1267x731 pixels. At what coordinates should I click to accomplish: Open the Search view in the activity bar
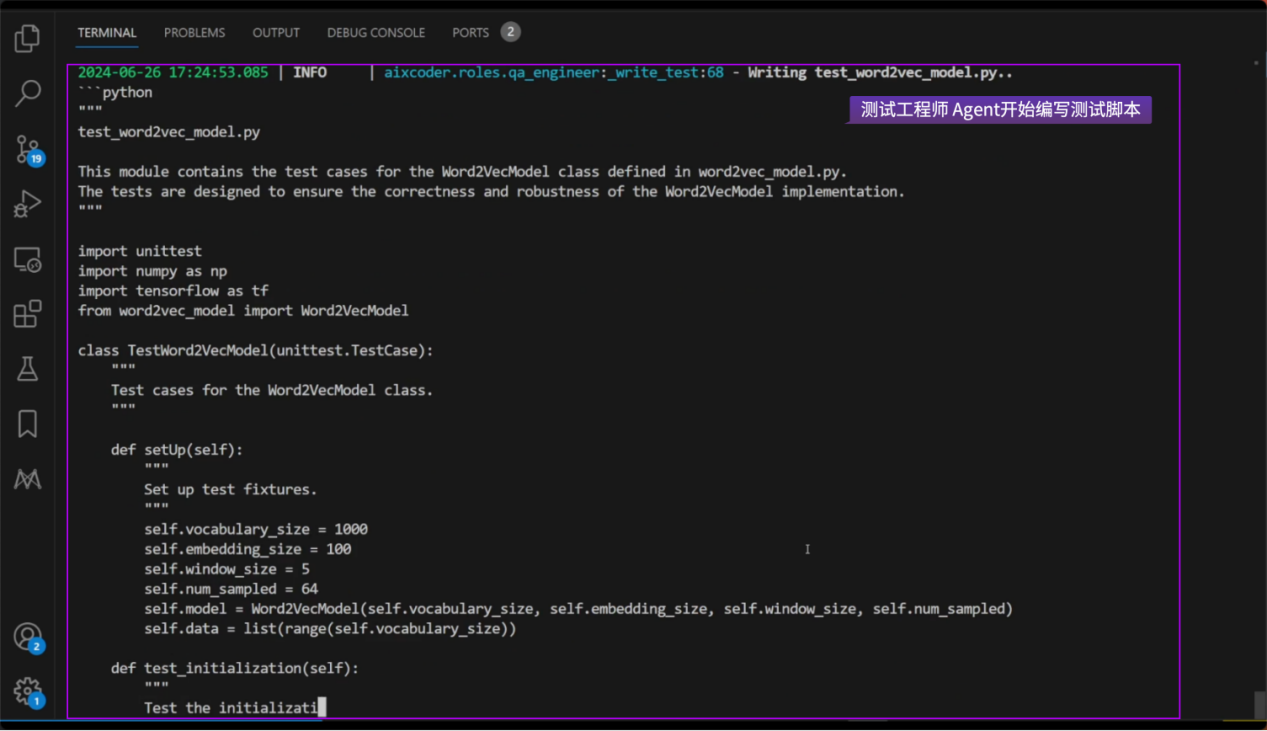pos(27,94)
